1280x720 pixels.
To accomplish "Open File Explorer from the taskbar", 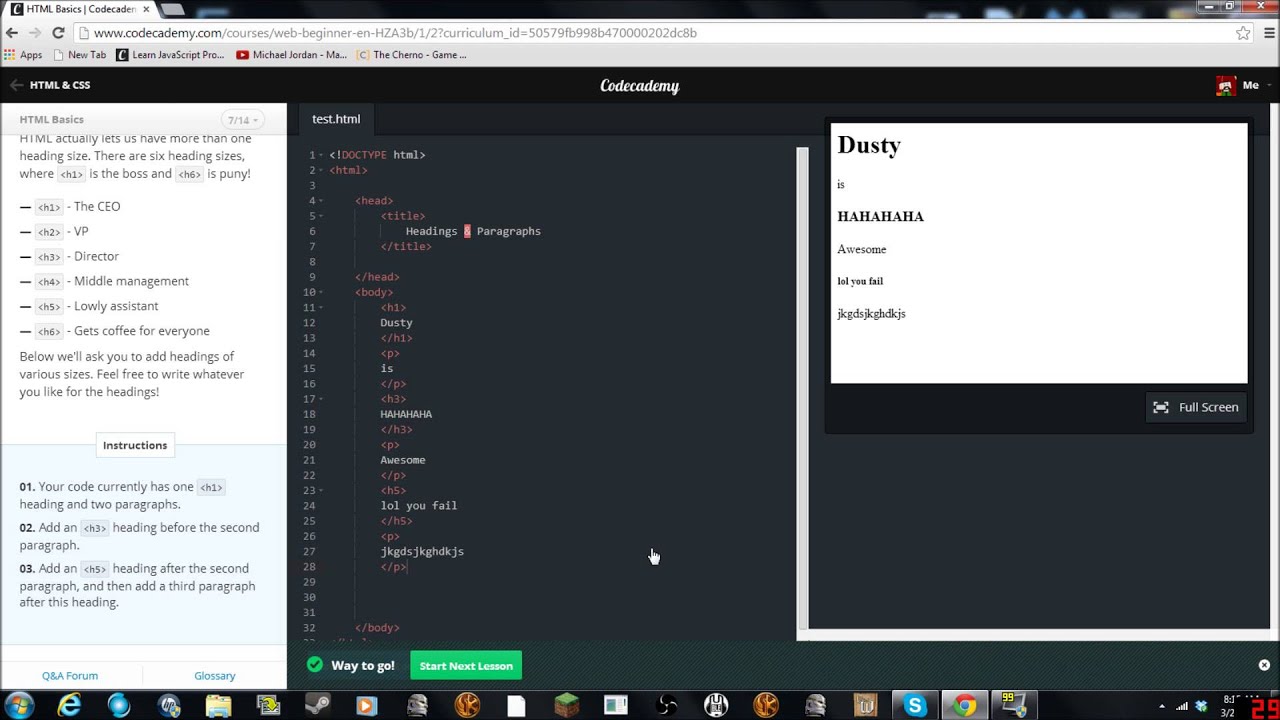I will (218, 706).
